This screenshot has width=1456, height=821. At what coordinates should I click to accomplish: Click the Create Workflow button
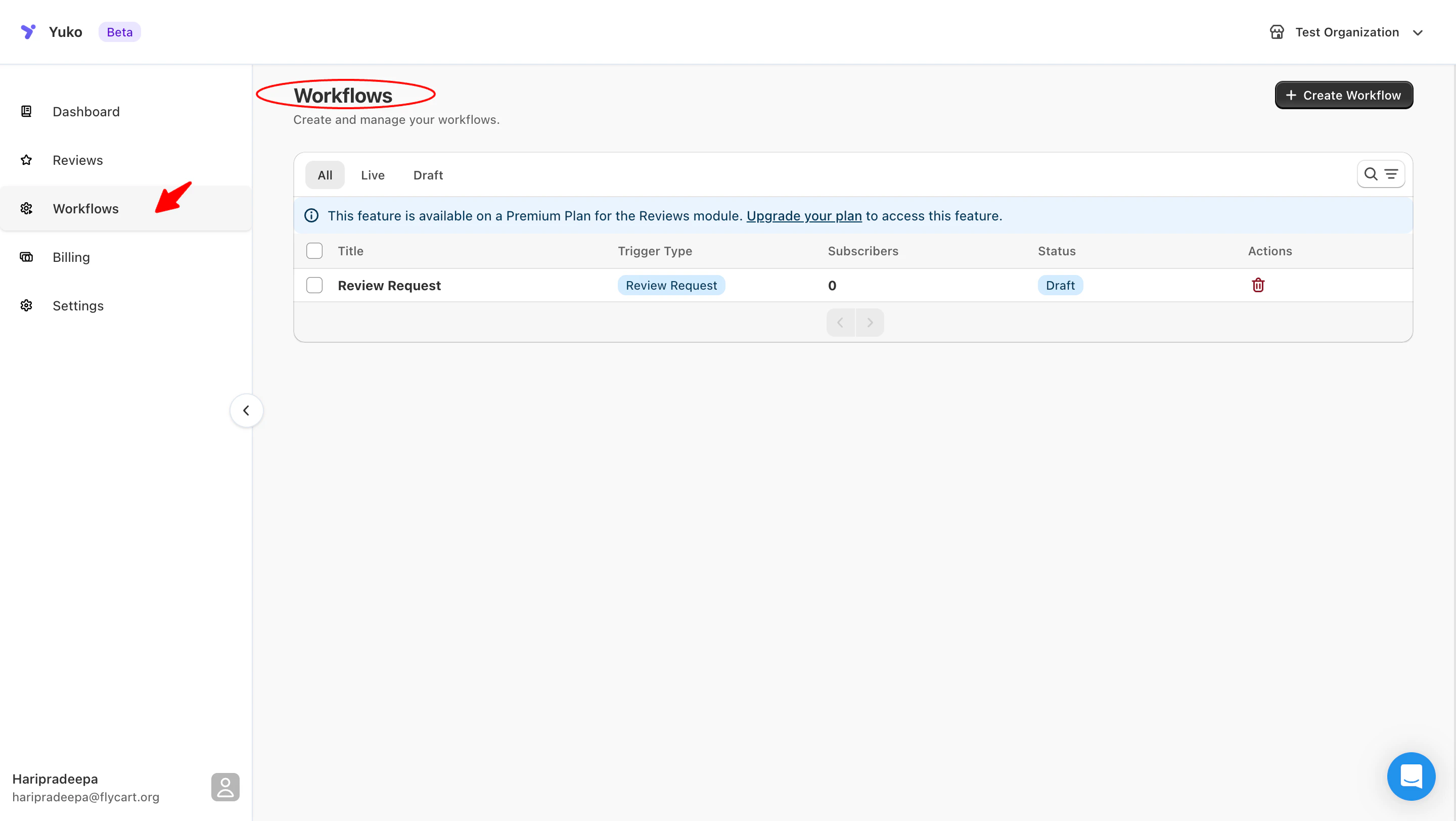1344,95
